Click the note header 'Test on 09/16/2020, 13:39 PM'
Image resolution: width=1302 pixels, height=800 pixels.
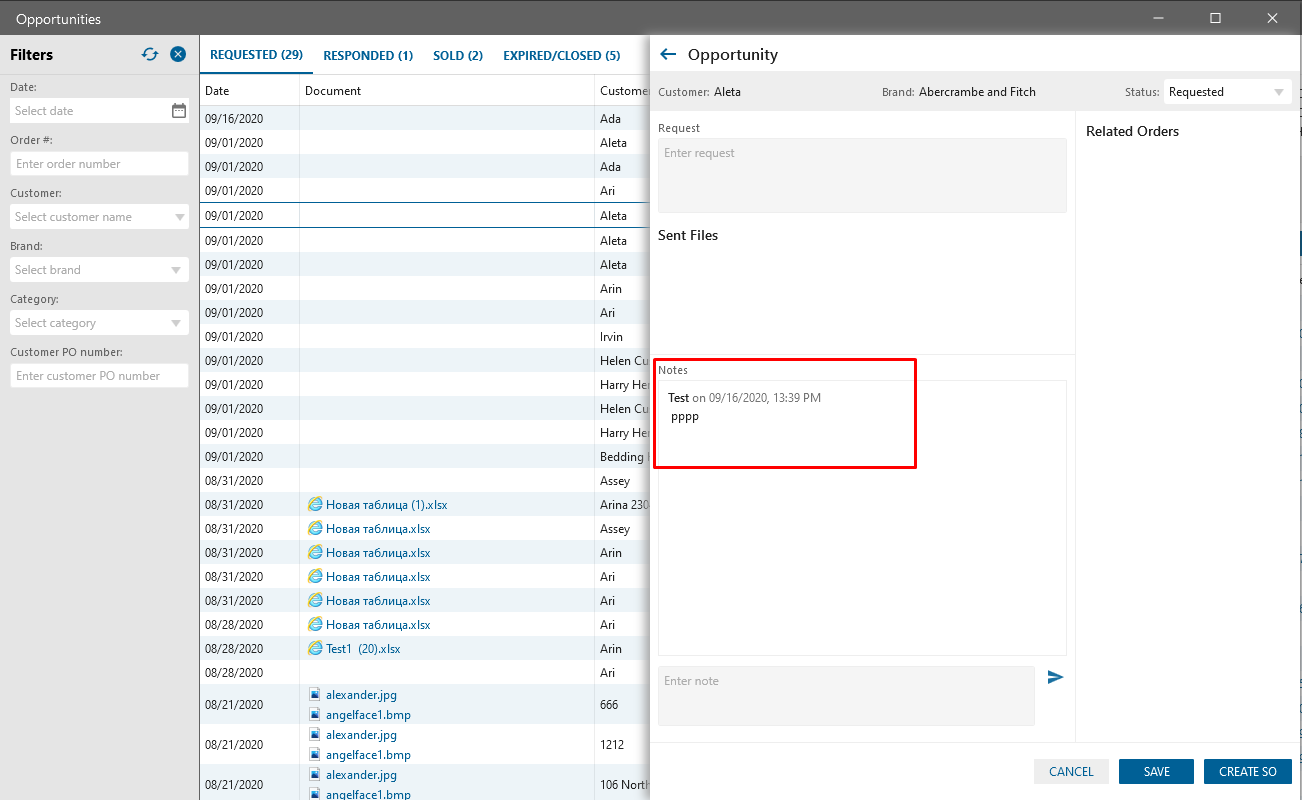click(x=744, y=398)
